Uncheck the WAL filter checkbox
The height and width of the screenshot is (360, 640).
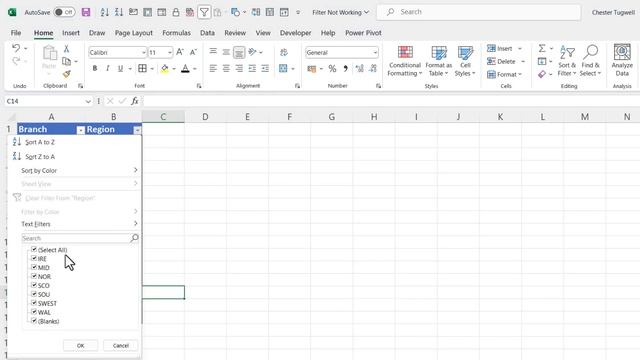(34, 312)
